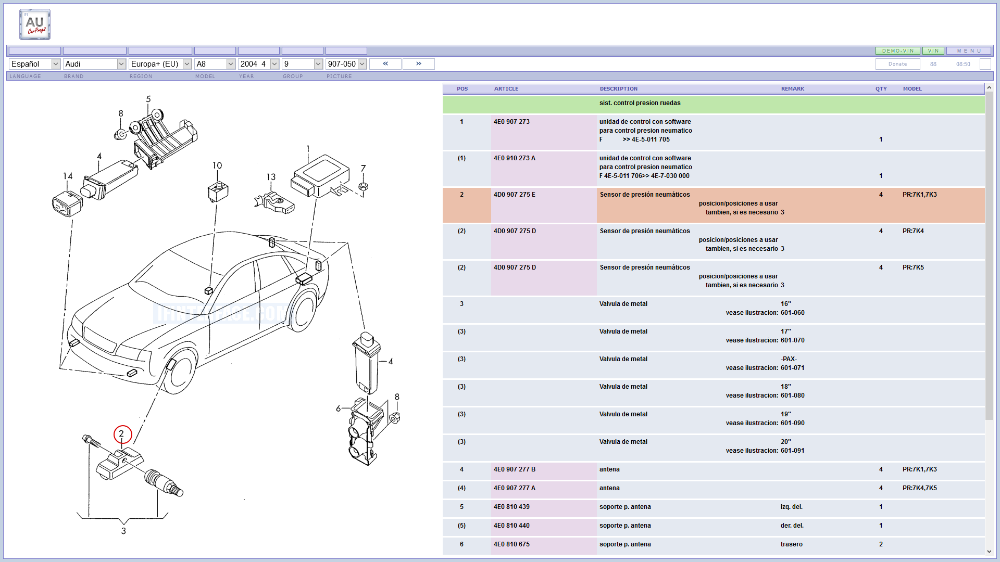
Task: Click the PR:7K4 model cell
Action: [x=913, y=231]
